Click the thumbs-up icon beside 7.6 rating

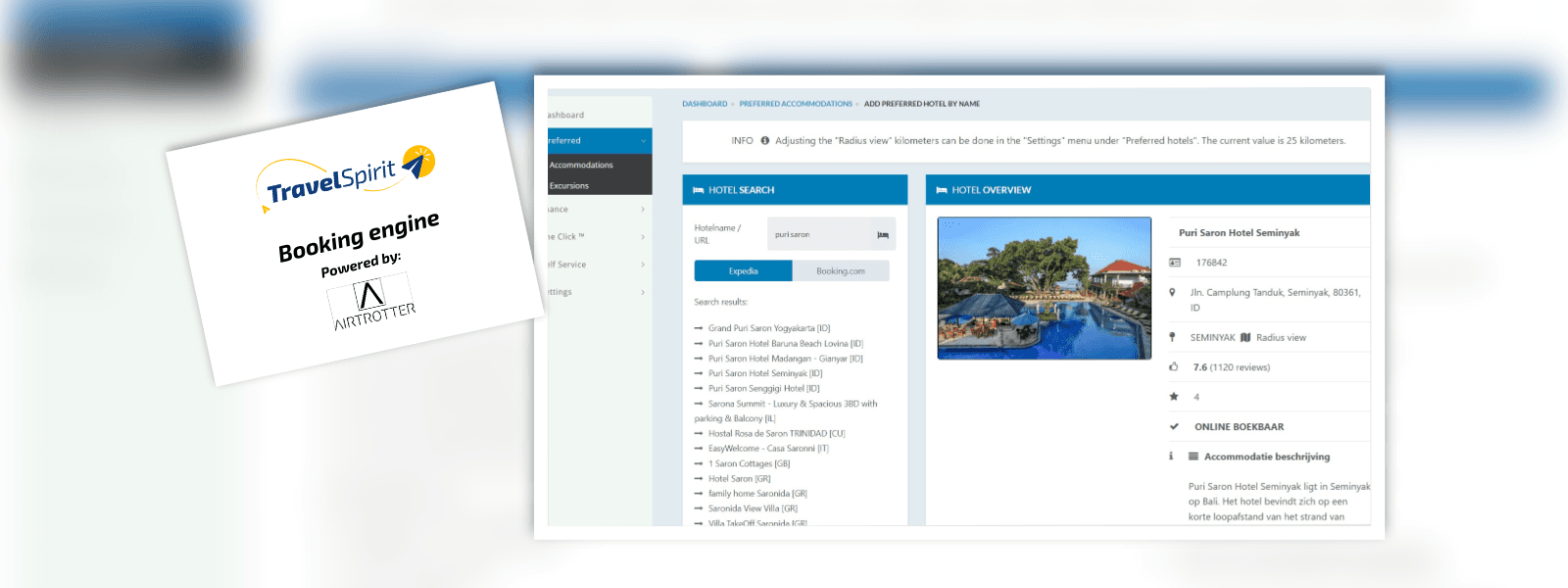pyautogui.click(x=1173, y=367)
